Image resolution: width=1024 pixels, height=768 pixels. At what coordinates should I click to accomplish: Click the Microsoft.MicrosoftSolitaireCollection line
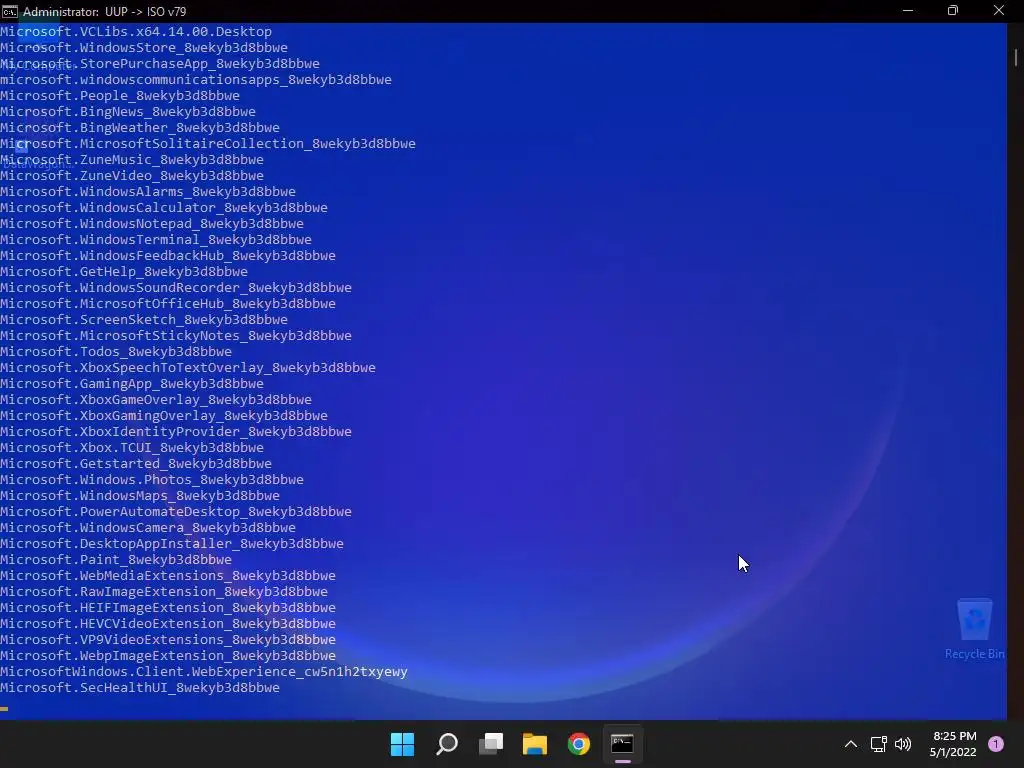pos(208,144)
